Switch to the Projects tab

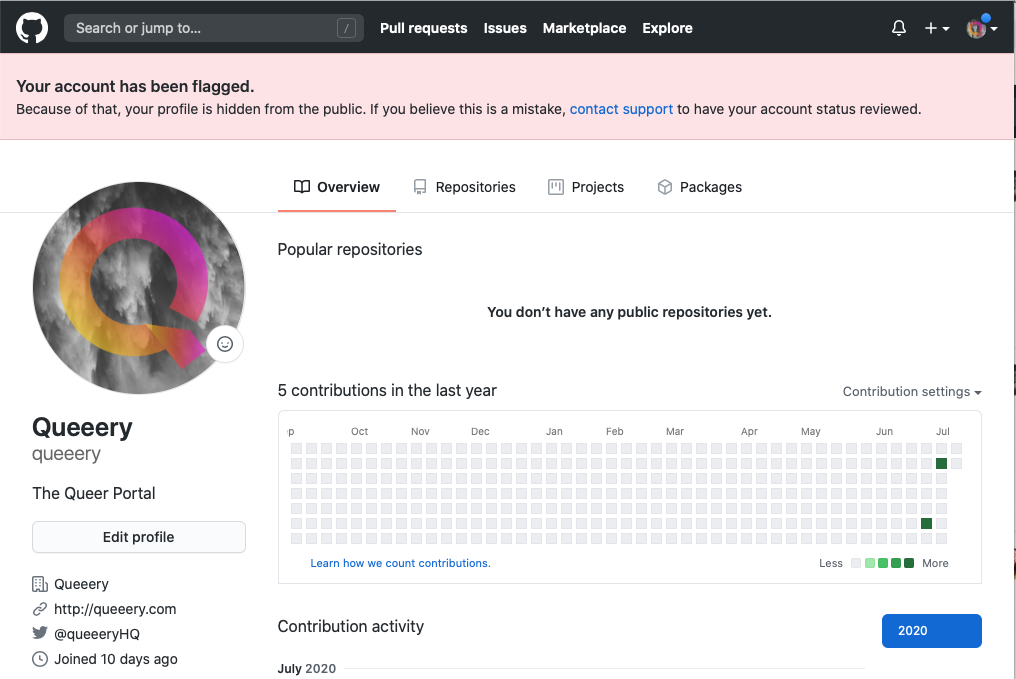(586, 187)
